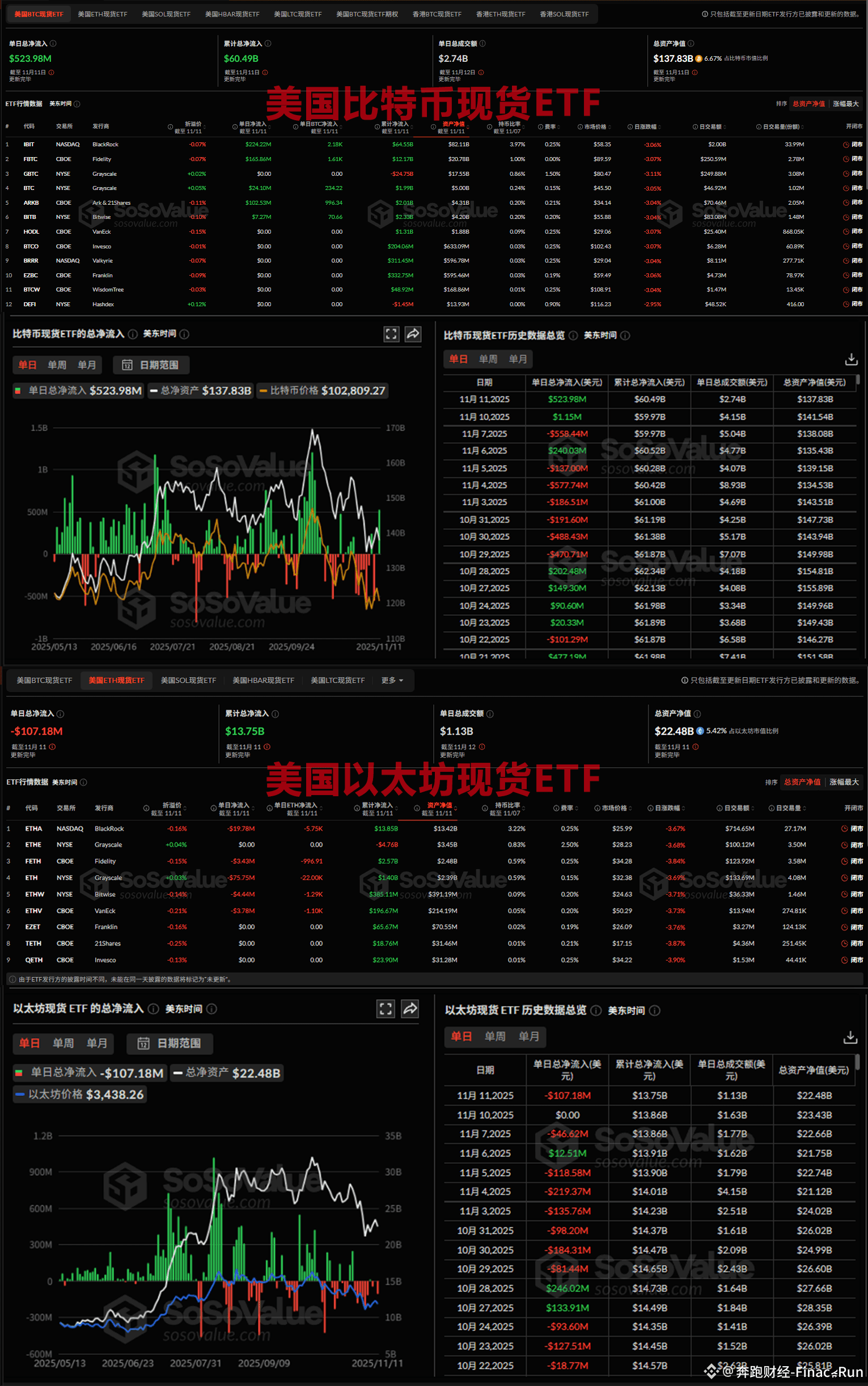The height and width of the screenshot is (1386, 868).
Task: Set Ethereum history table to 单周
Action: pyautogui.click(x=495, y=1036)
